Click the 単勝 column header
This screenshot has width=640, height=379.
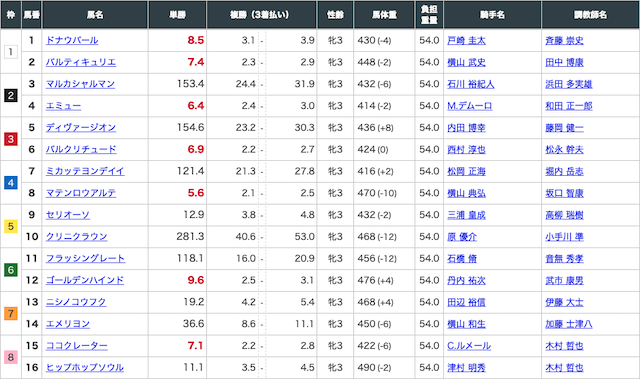click(x=178, y=15)
